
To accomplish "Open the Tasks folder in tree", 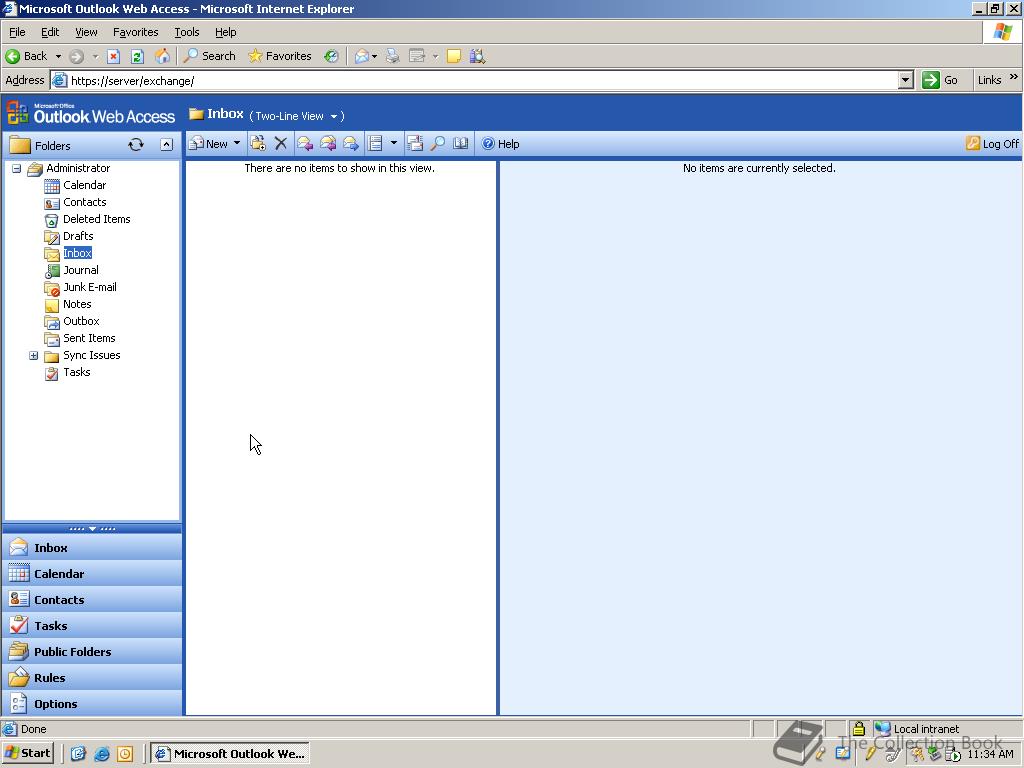I will [76, 372].
